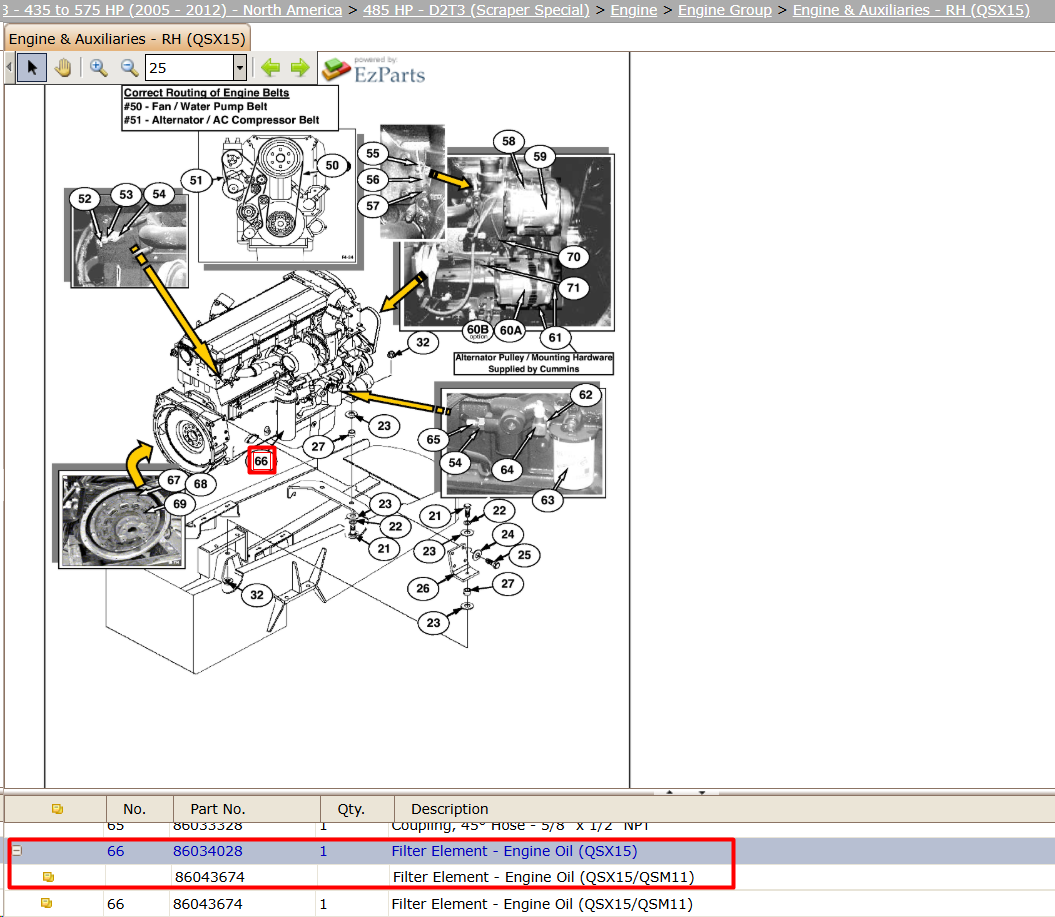The width and height of the screenshot is (1055, 917).
Task: Click callout 69 on flywheel photo
Action: point(180,505)
